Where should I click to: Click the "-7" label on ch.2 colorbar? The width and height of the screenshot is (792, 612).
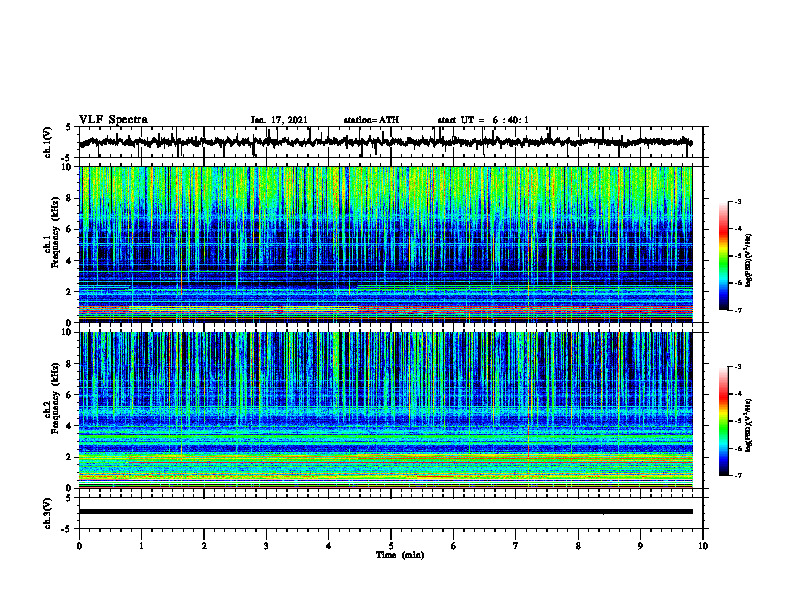tap(738, 475)
